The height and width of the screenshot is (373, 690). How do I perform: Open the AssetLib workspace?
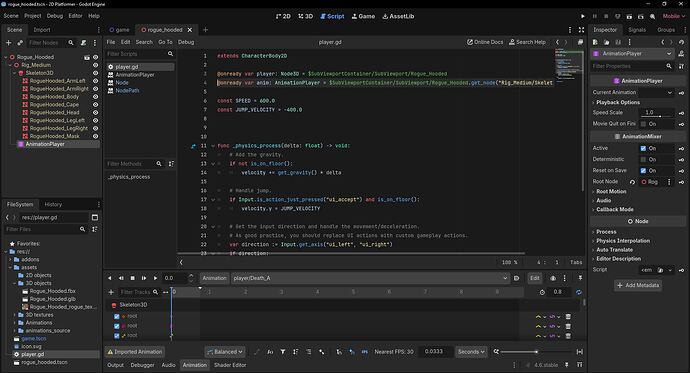pos(398,16)
